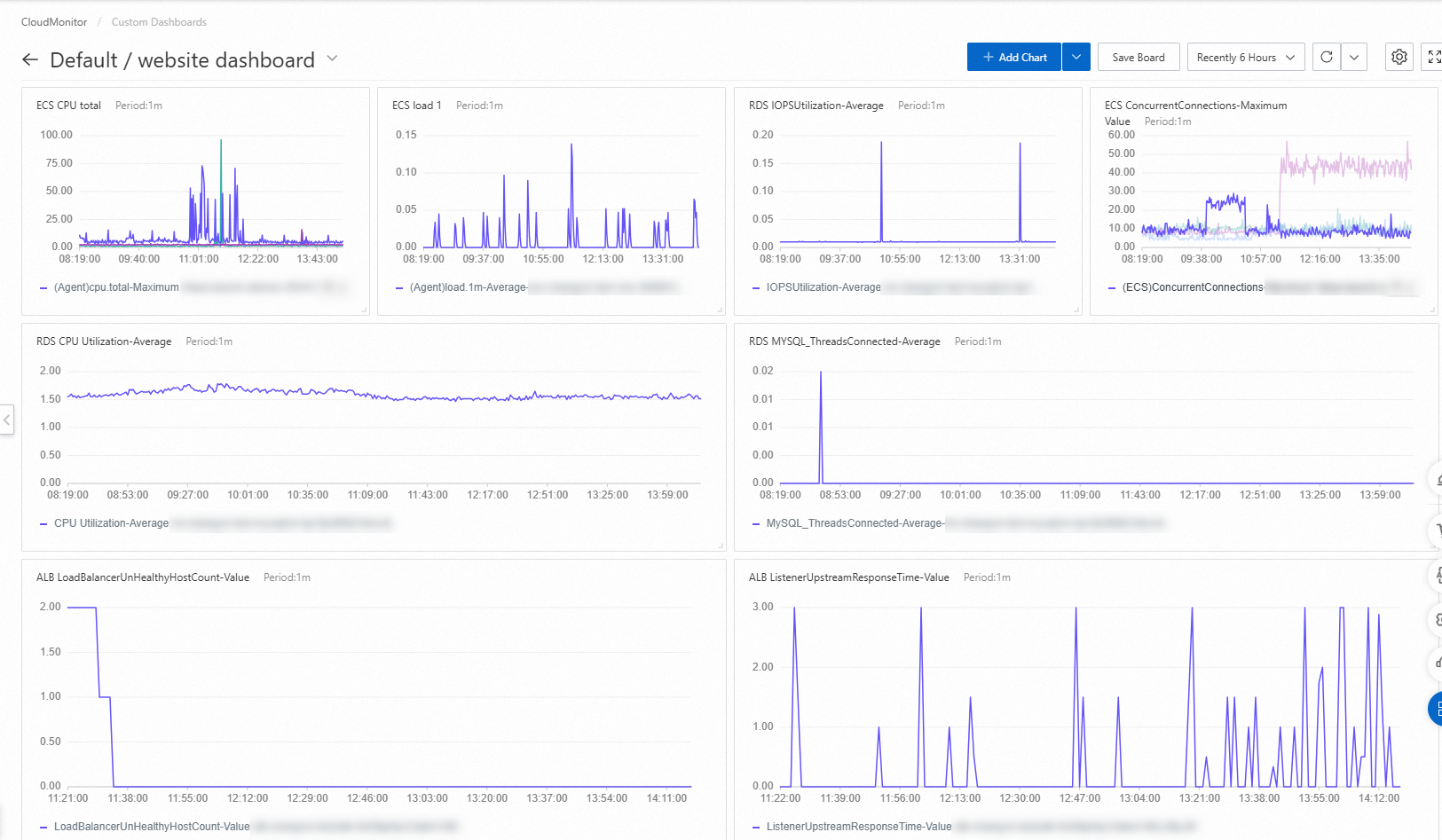Refresh the dashboard data

point(1326,57)
